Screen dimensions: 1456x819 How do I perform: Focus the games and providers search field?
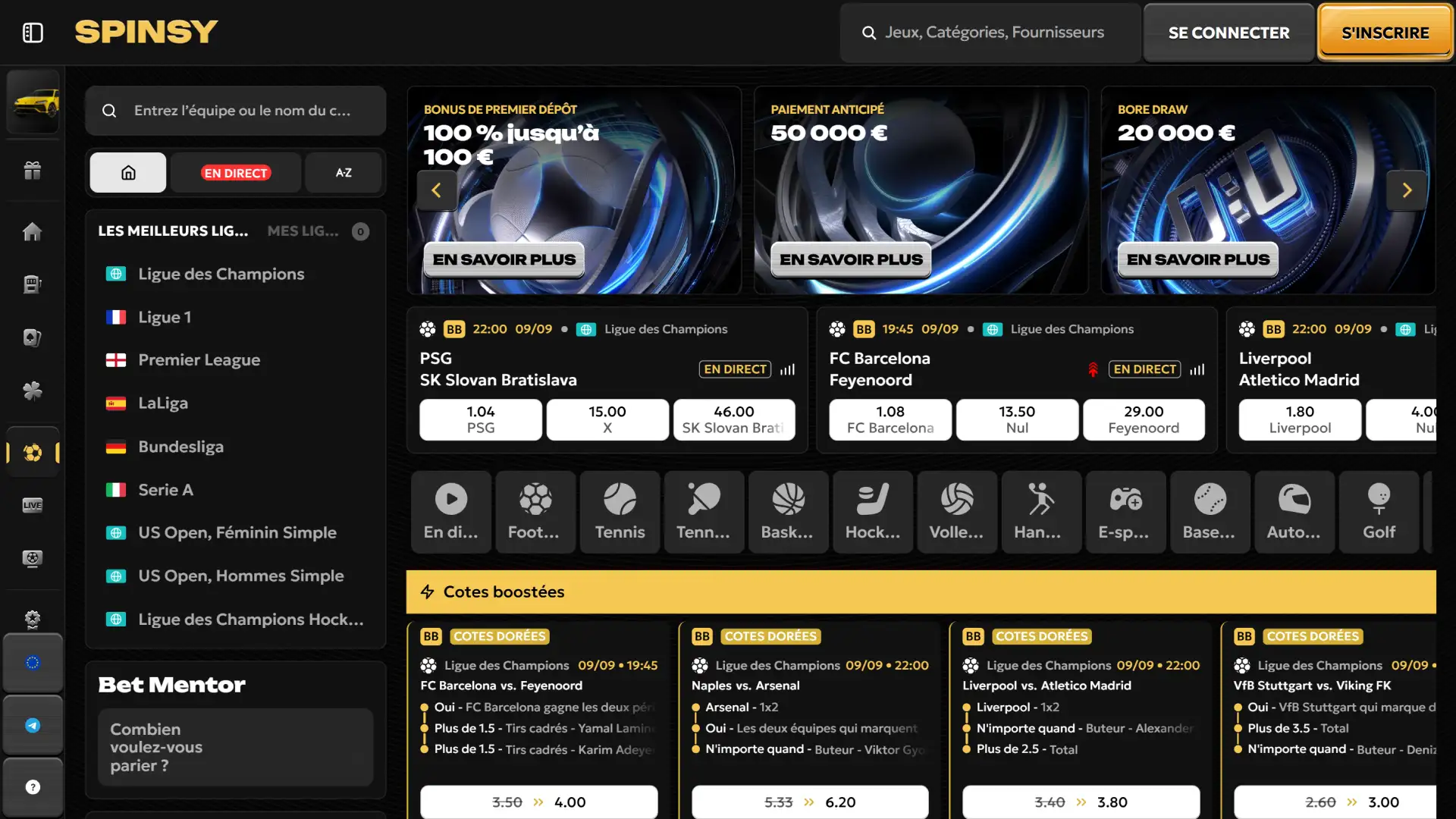point(990,33)
